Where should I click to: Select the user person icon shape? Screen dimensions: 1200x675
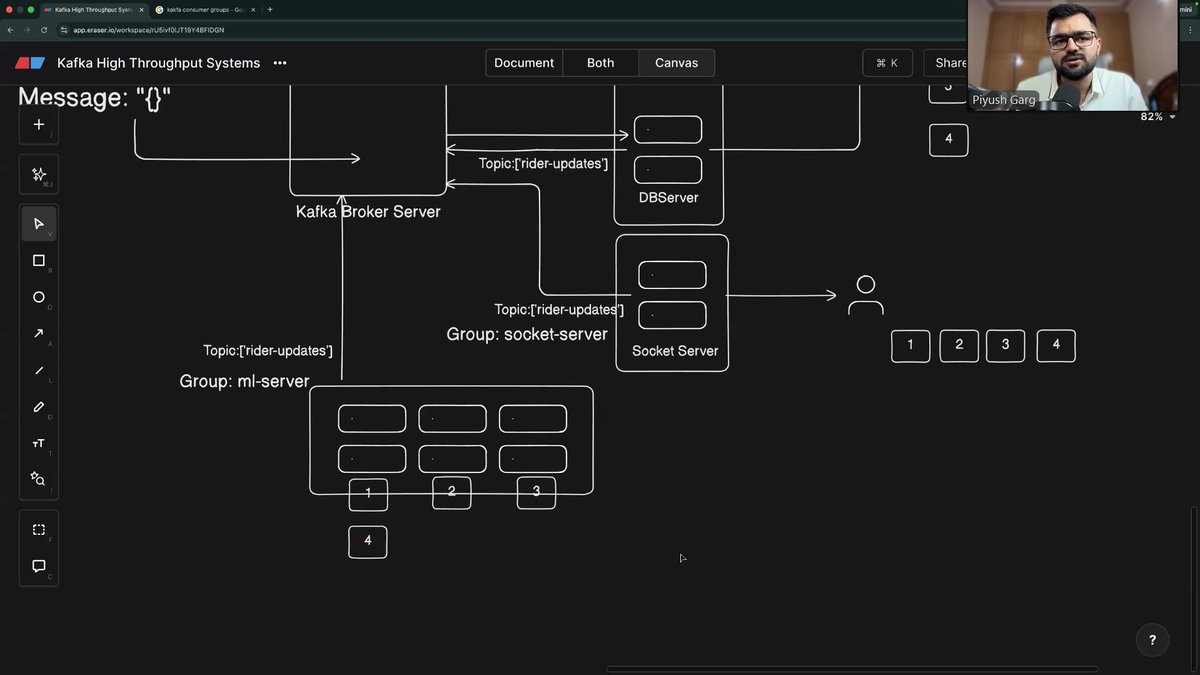pos(866,296)
